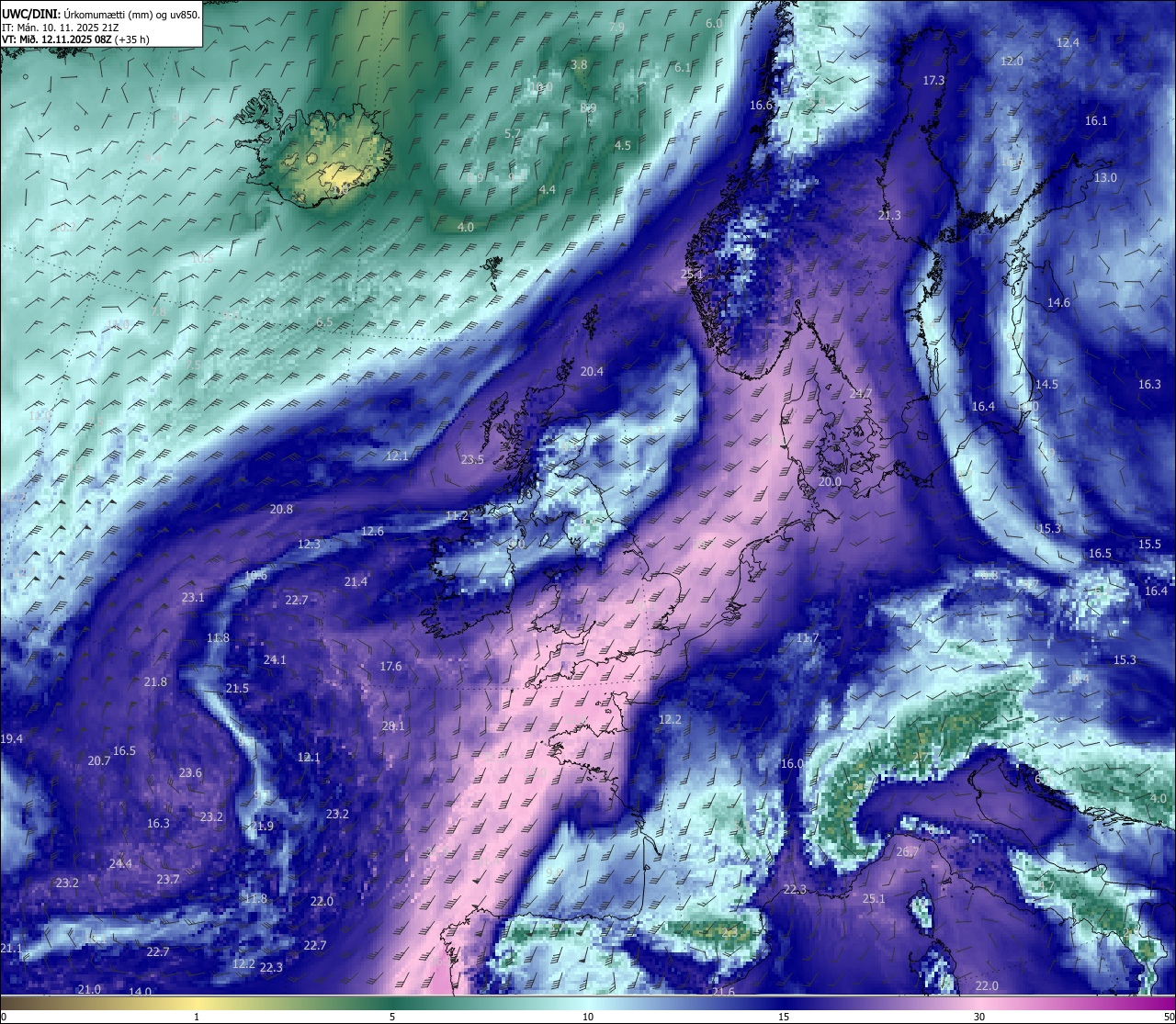
Task: Click the 16.6 value off the Norwegian coast
Action: pyautogui.click(x=761, y=105)
